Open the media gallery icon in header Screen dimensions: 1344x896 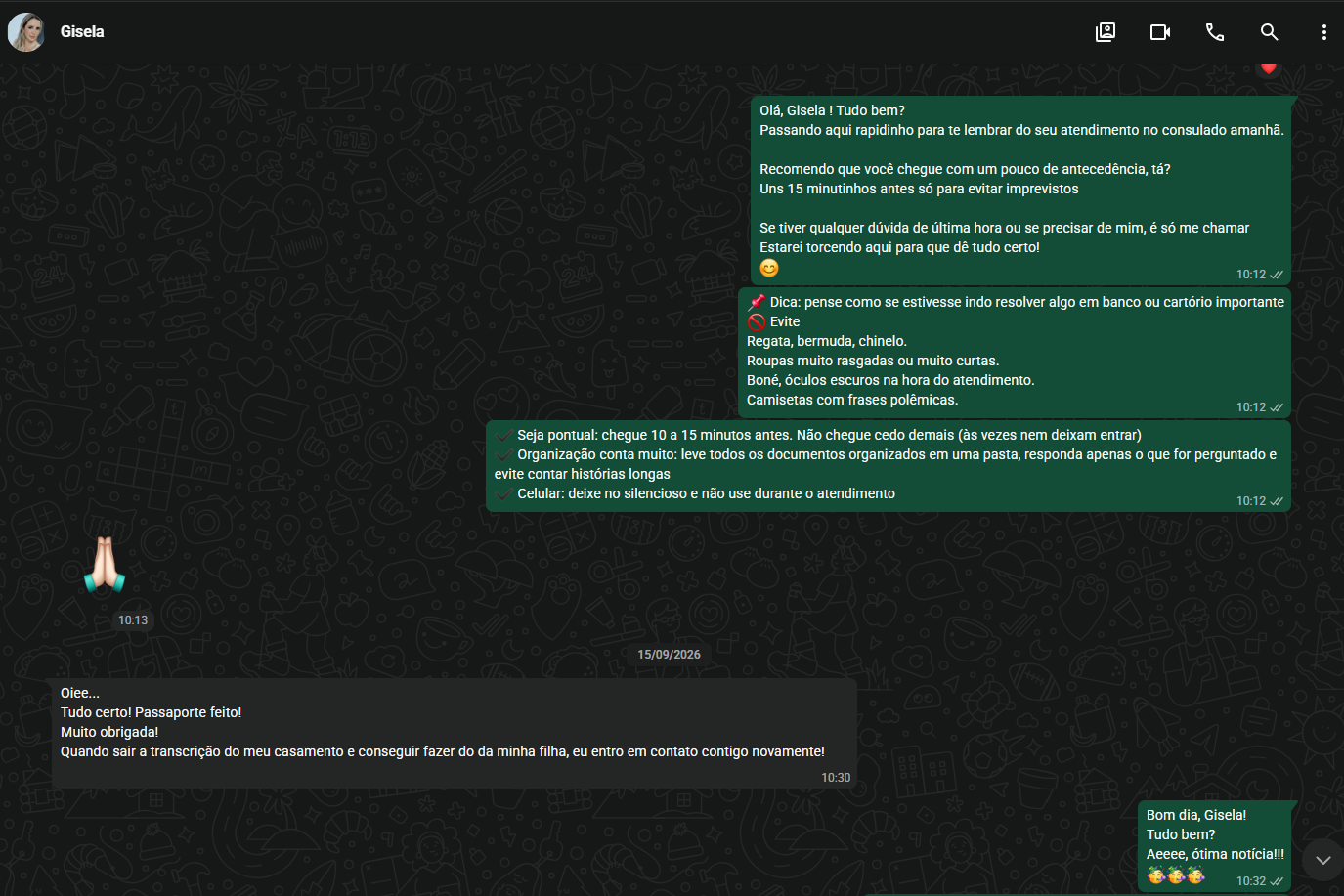(1106, 32)
